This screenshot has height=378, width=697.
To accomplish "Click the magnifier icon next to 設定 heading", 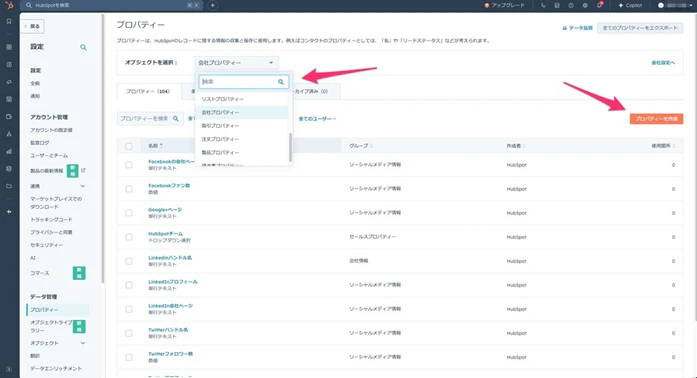I will (x=83, y=47).
